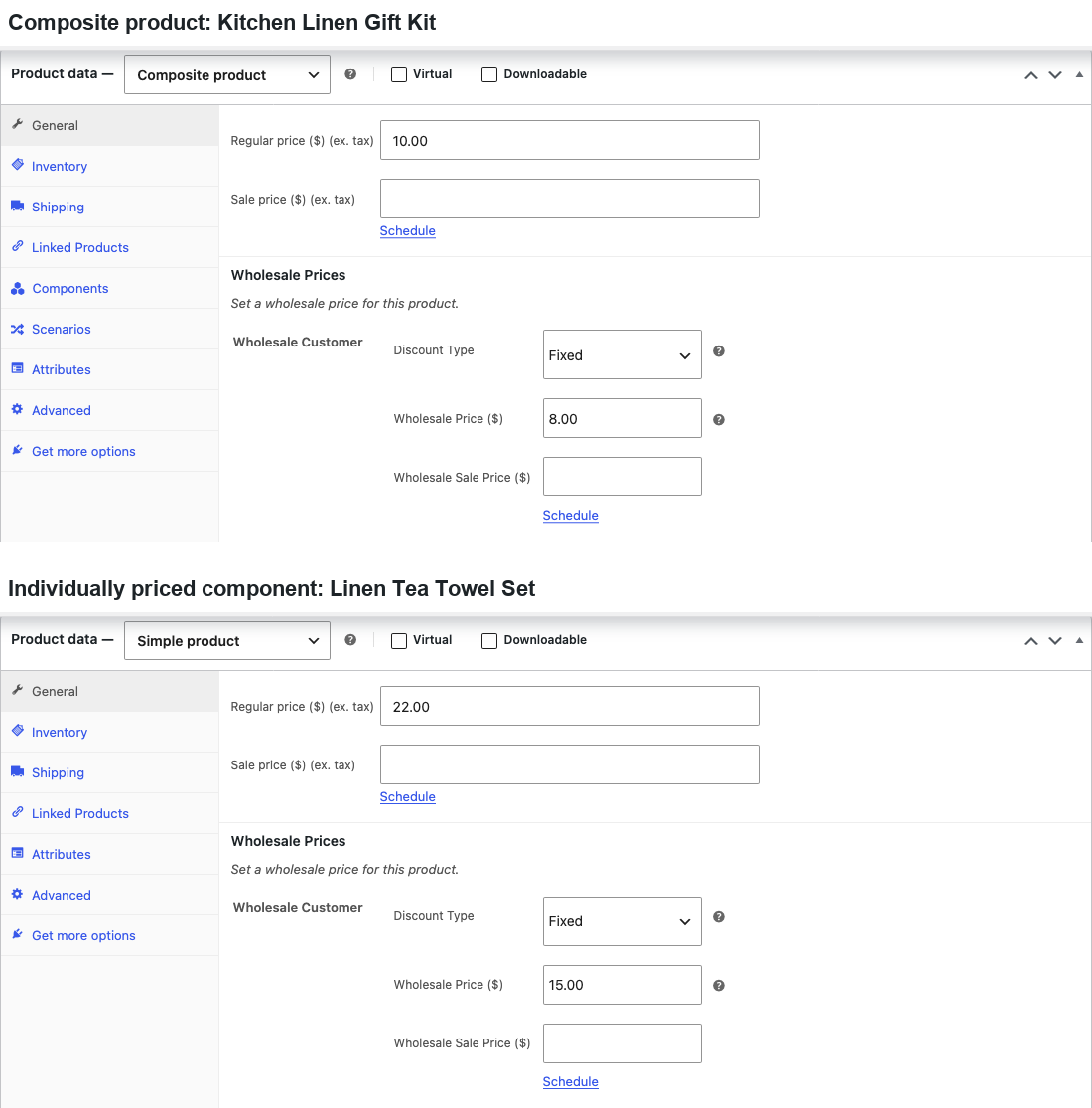
Task: Collapse the Linen Tea Towel Set product data panel
Action: [x=1079, y=641]
